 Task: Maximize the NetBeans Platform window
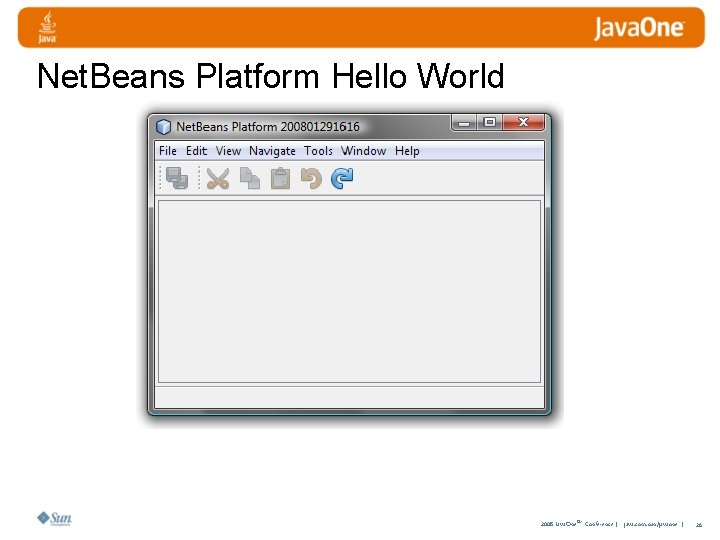click(x=489, y=123)
